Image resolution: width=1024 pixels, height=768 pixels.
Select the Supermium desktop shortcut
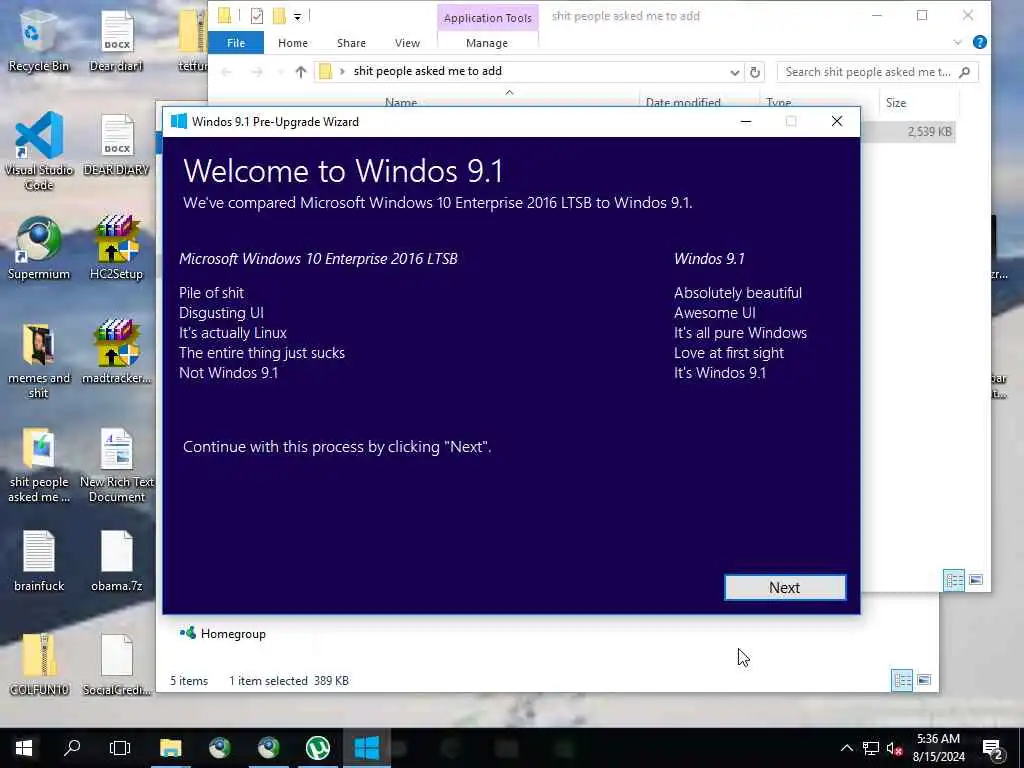point(39,249)
